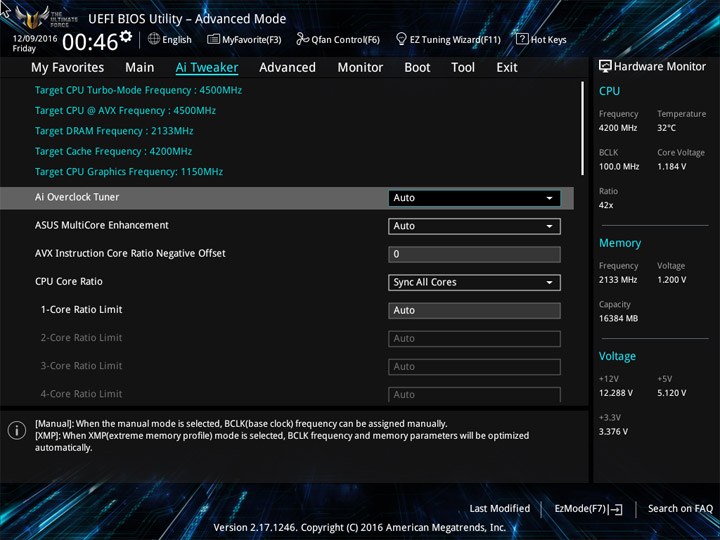Image resolution: width=720 pixels, height=540 pixels.
Task: Open CPU Core Ratio dropdown
Action: coord(474,282)
